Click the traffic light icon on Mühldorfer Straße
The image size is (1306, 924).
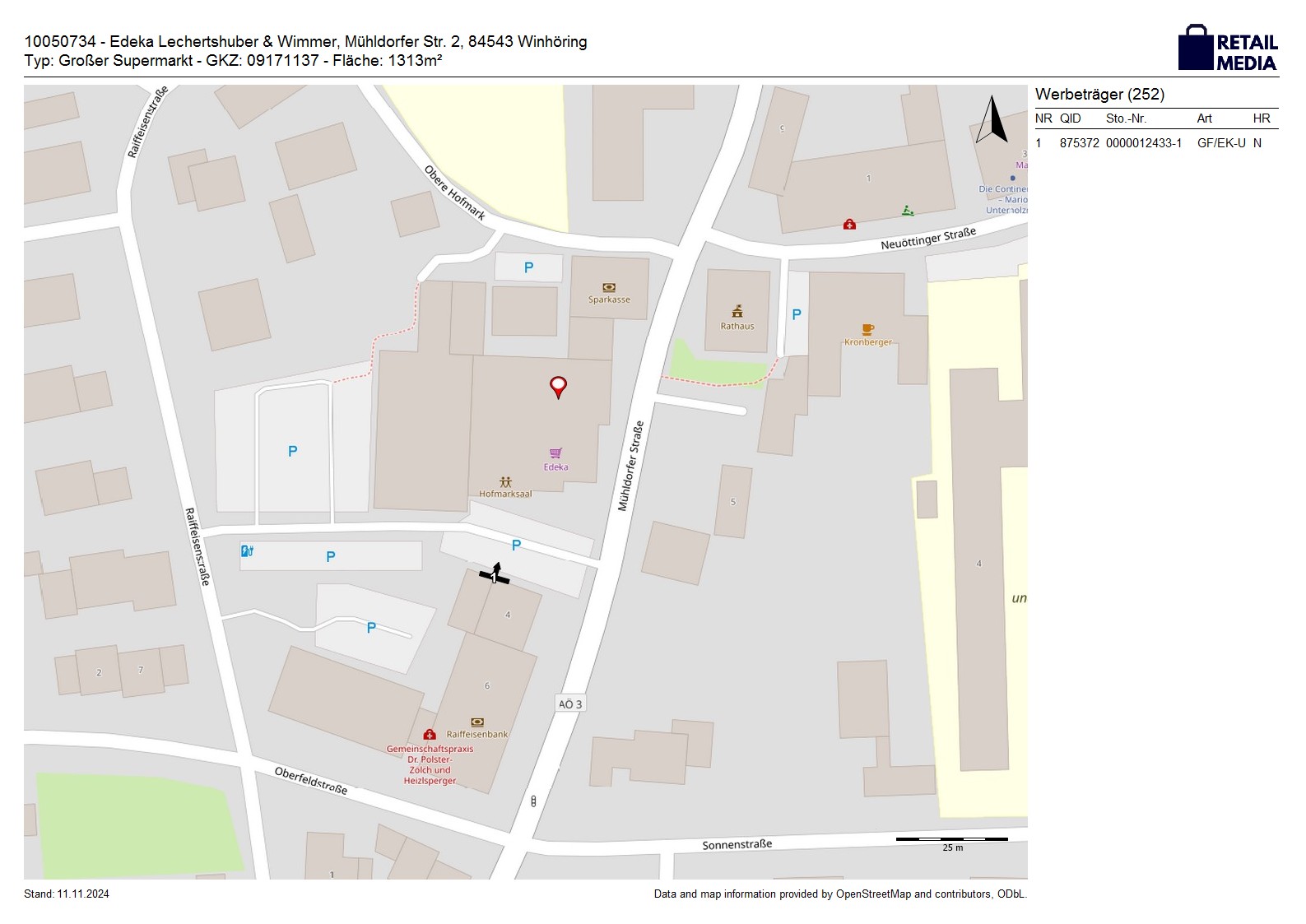point(533,801)
